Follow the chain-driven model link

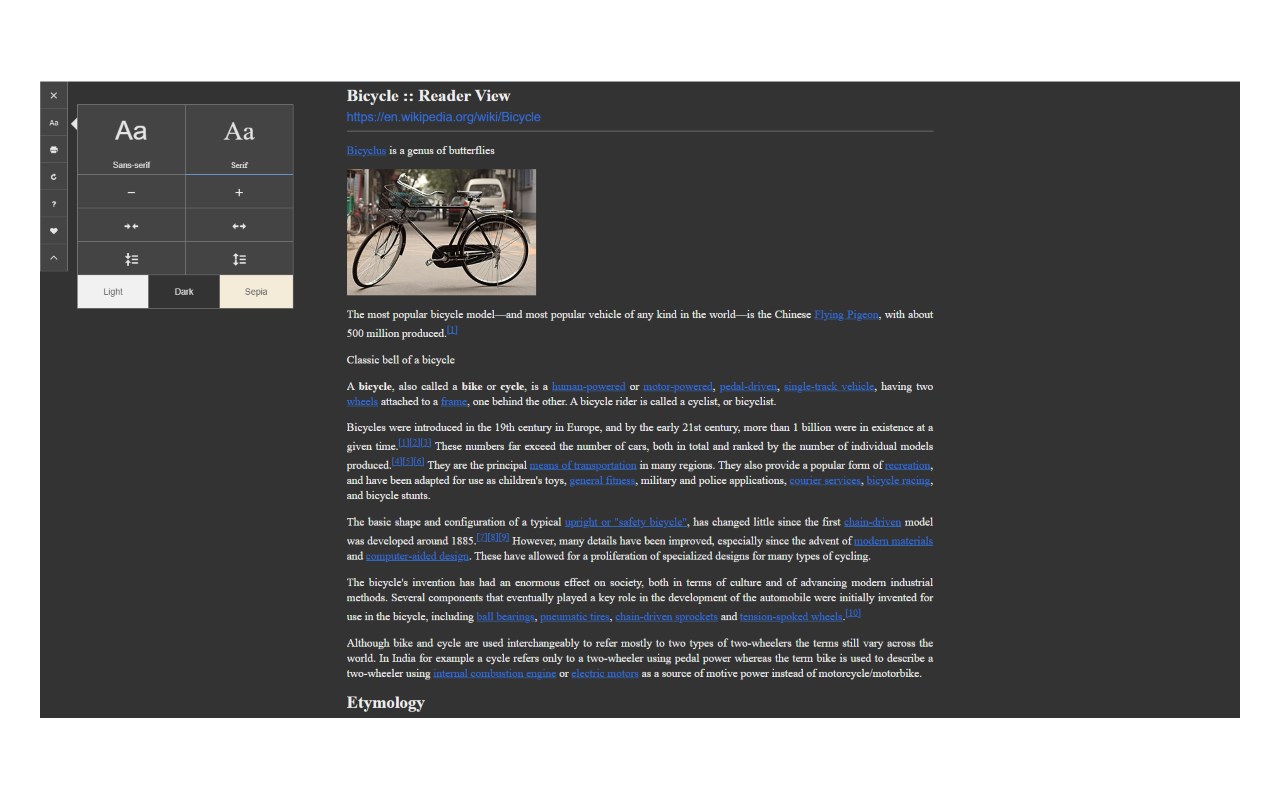coord(872,523)
